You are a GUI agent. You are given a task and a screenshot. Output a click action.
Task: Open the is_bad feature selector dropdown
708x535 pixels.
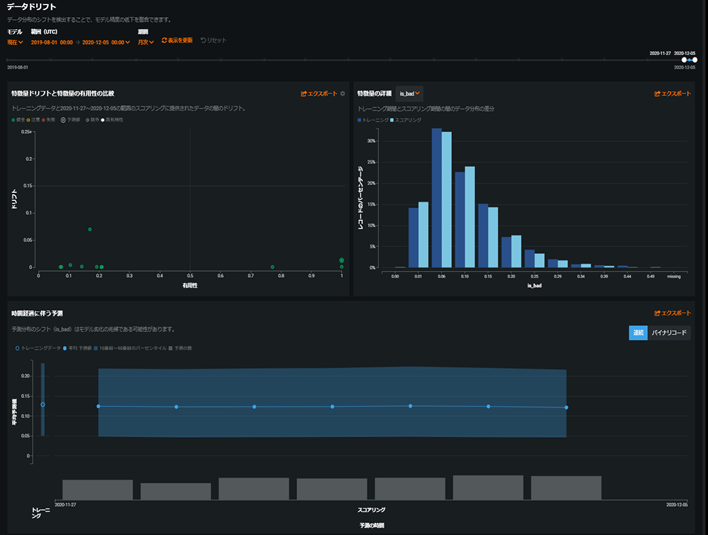(x=409, y=93)
